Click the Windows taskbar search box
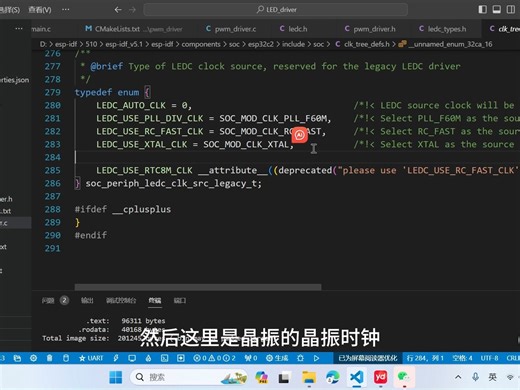The height and width of the screenshot is (390, 520). click(x=189, y=377)
